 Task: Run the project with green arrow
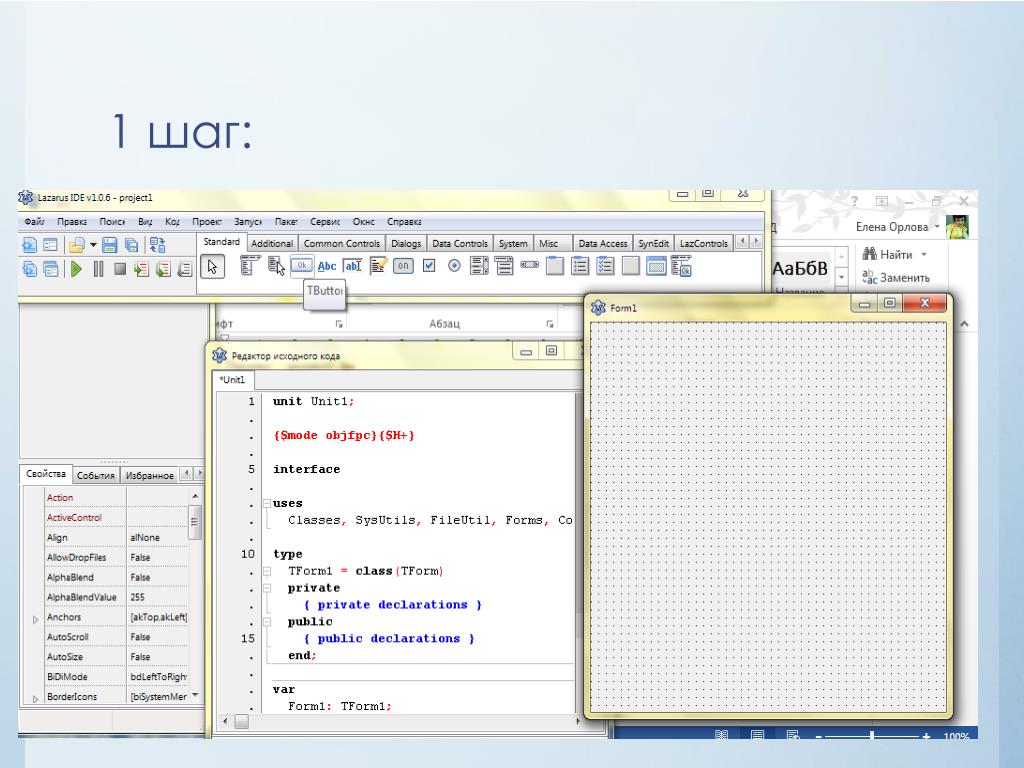point(76,268)
